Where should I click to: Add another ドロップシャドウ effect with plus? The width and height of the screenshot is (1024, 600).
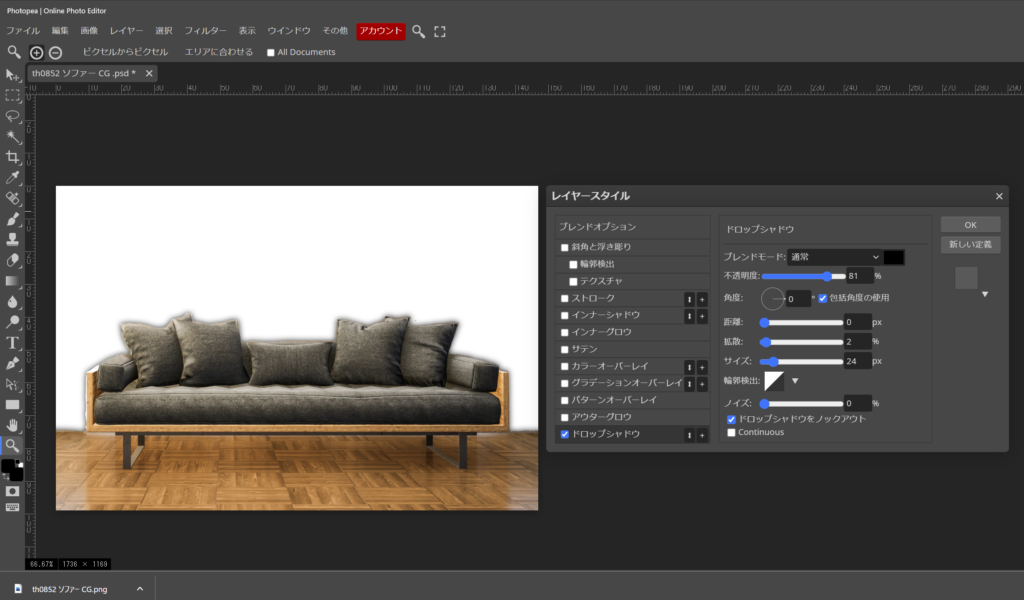[702, 435]
